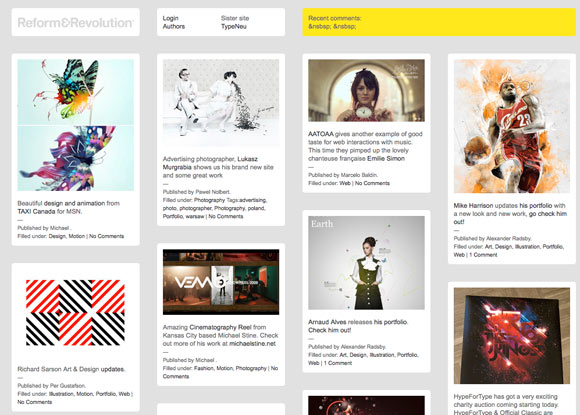The width and height of the screenshot is (580, 415).
Task: Open the red and black striped artwork
Action: [75, 313]
